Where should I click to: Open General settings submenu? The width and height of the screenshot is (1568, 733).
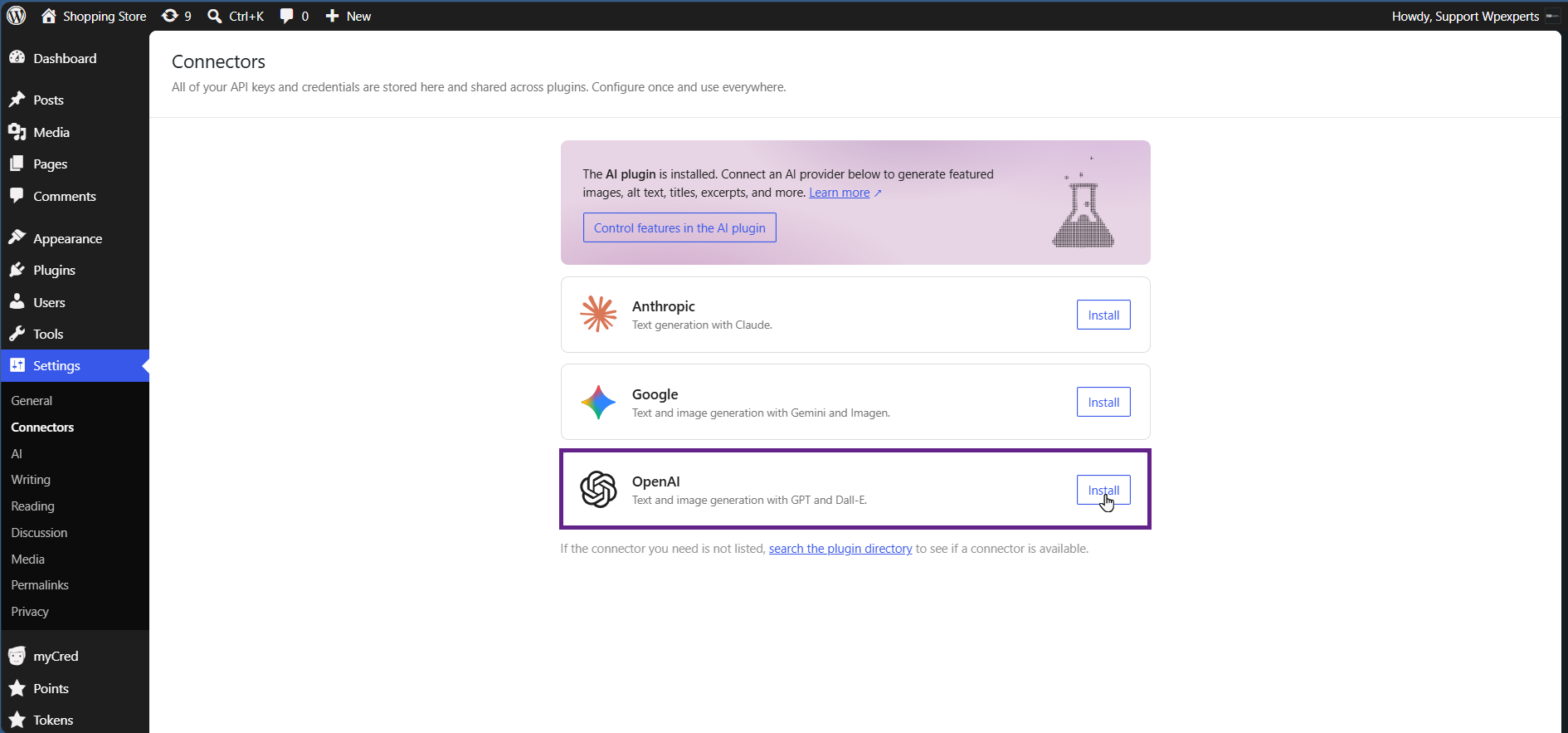(32, 400)
